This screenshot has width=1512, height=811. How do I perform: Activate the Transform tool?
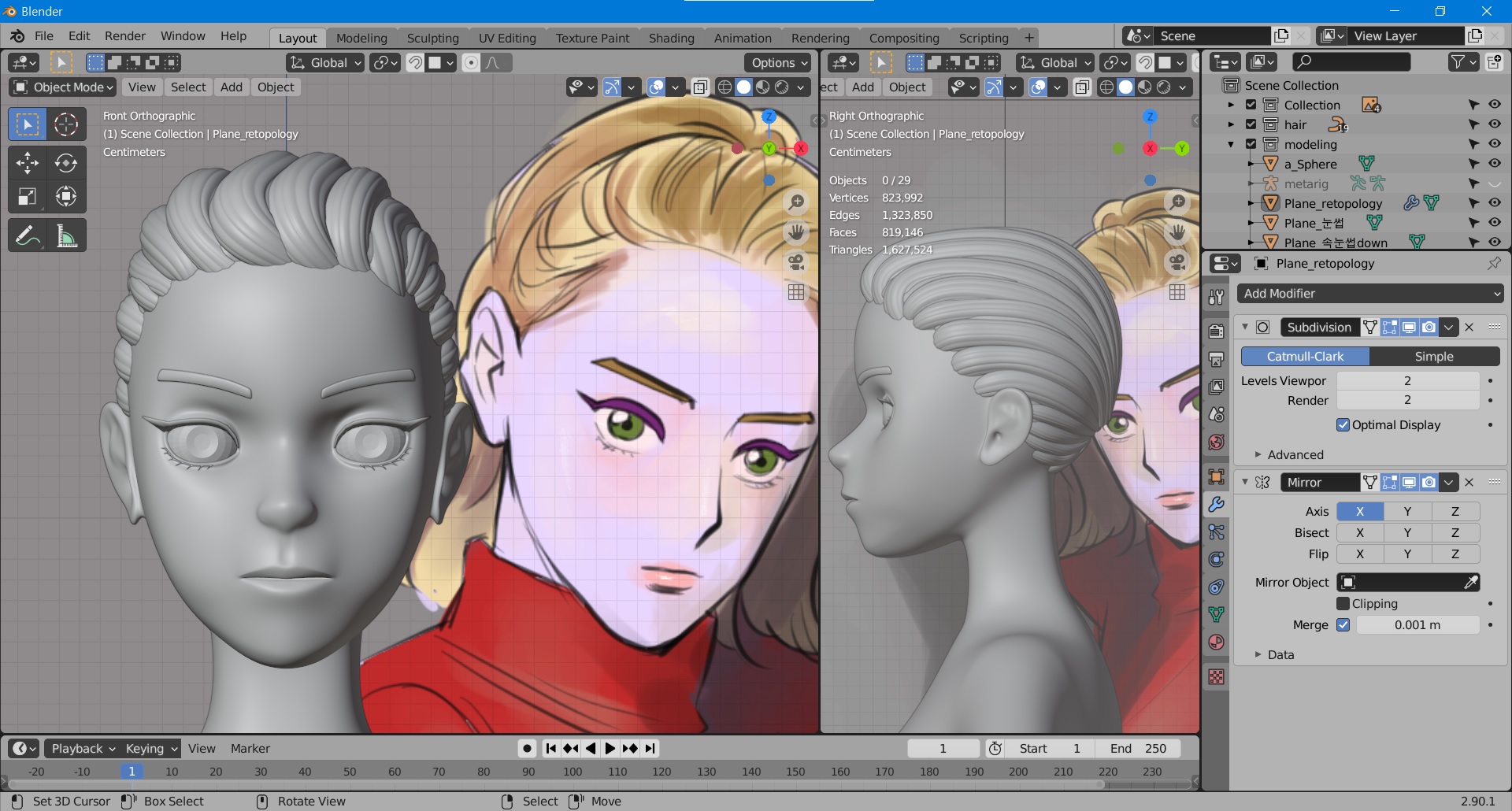(66, 197)
